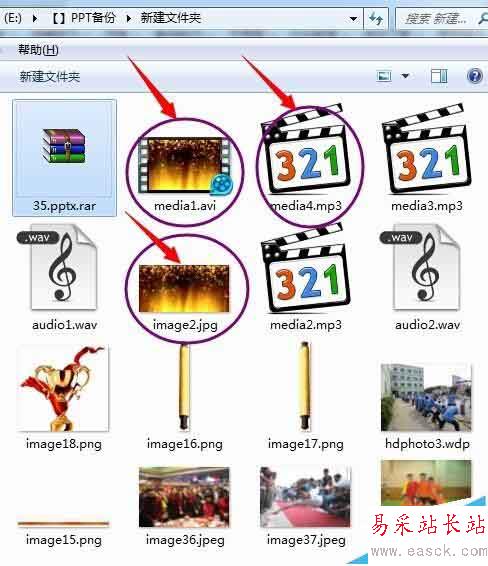Image resolution: width=488 pixels, height=566 pixels.
Task: Click the refresh button beside address bar
Action: coord(375,18)
